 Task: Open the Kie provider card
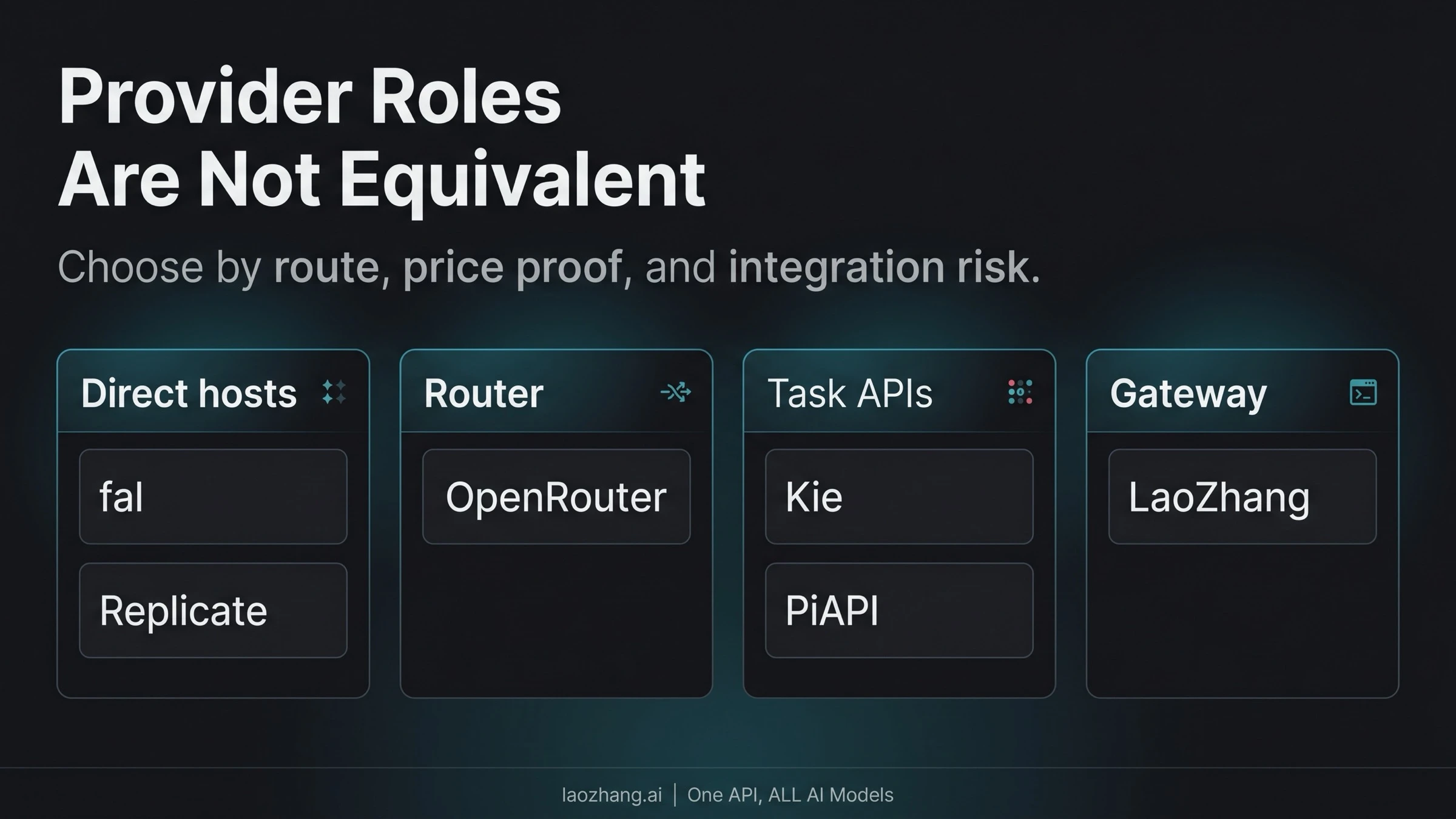tap(899, 496)
